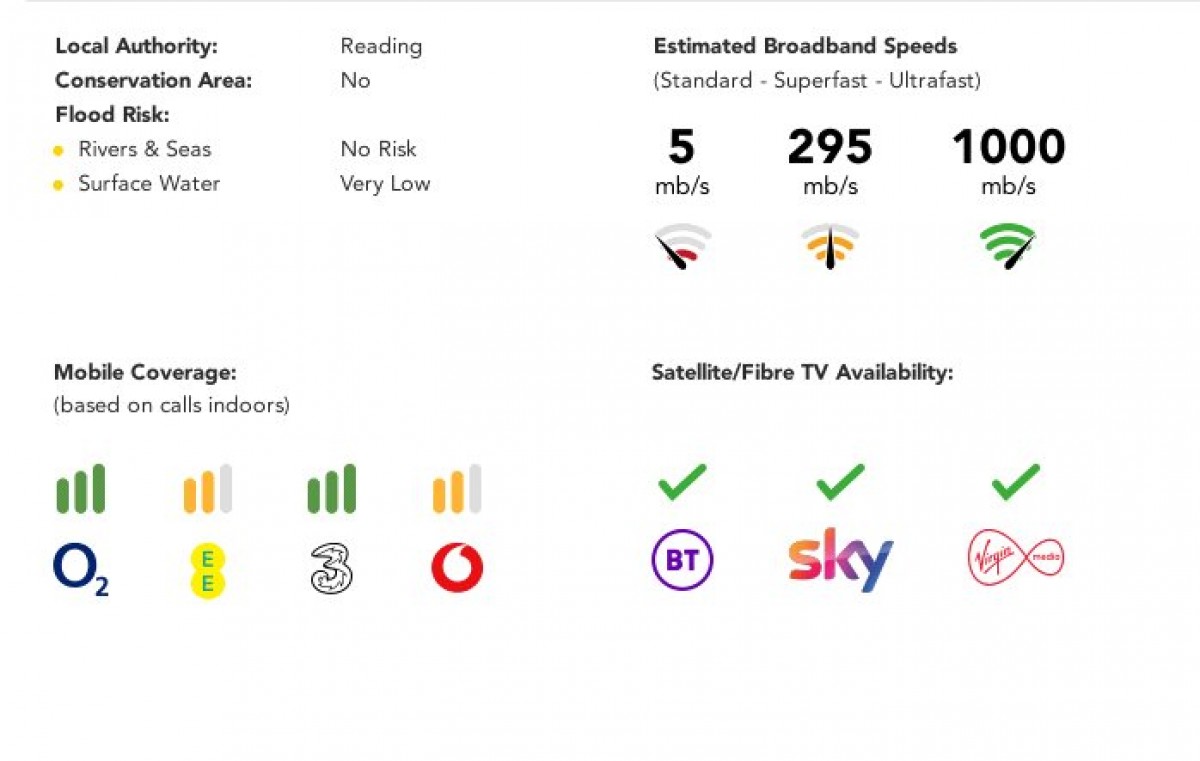Click the orange superfast speed gauge
Image resolution: width=1200 pixels, height=761 pixels.
830,247
